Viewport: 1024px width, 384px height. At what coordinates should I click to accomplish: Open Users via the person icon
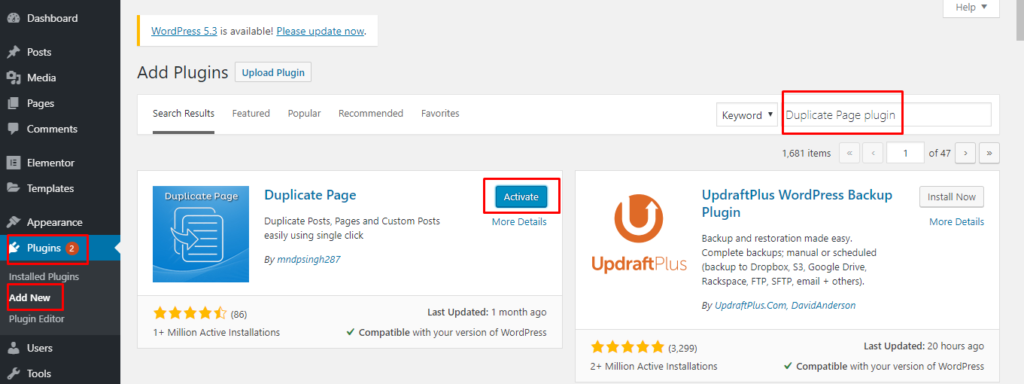click(x=13, y=348)
